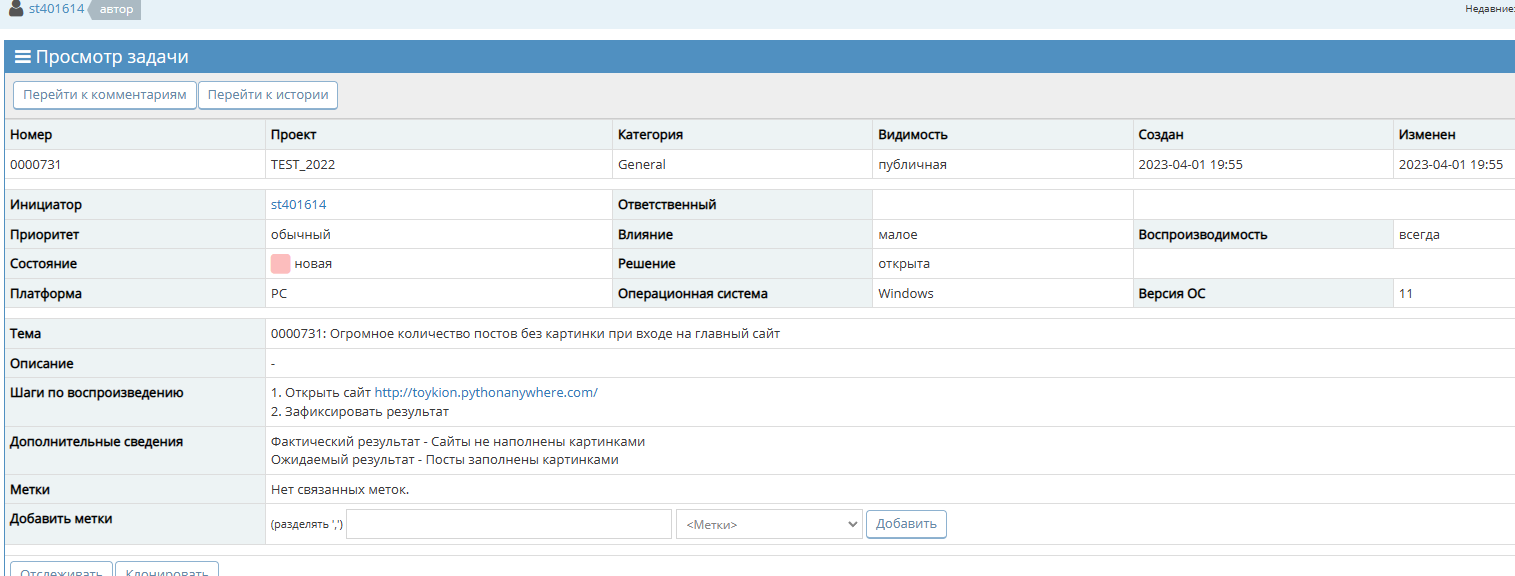Click the Описание label
Screen dimensions: 1515x576
42,364
